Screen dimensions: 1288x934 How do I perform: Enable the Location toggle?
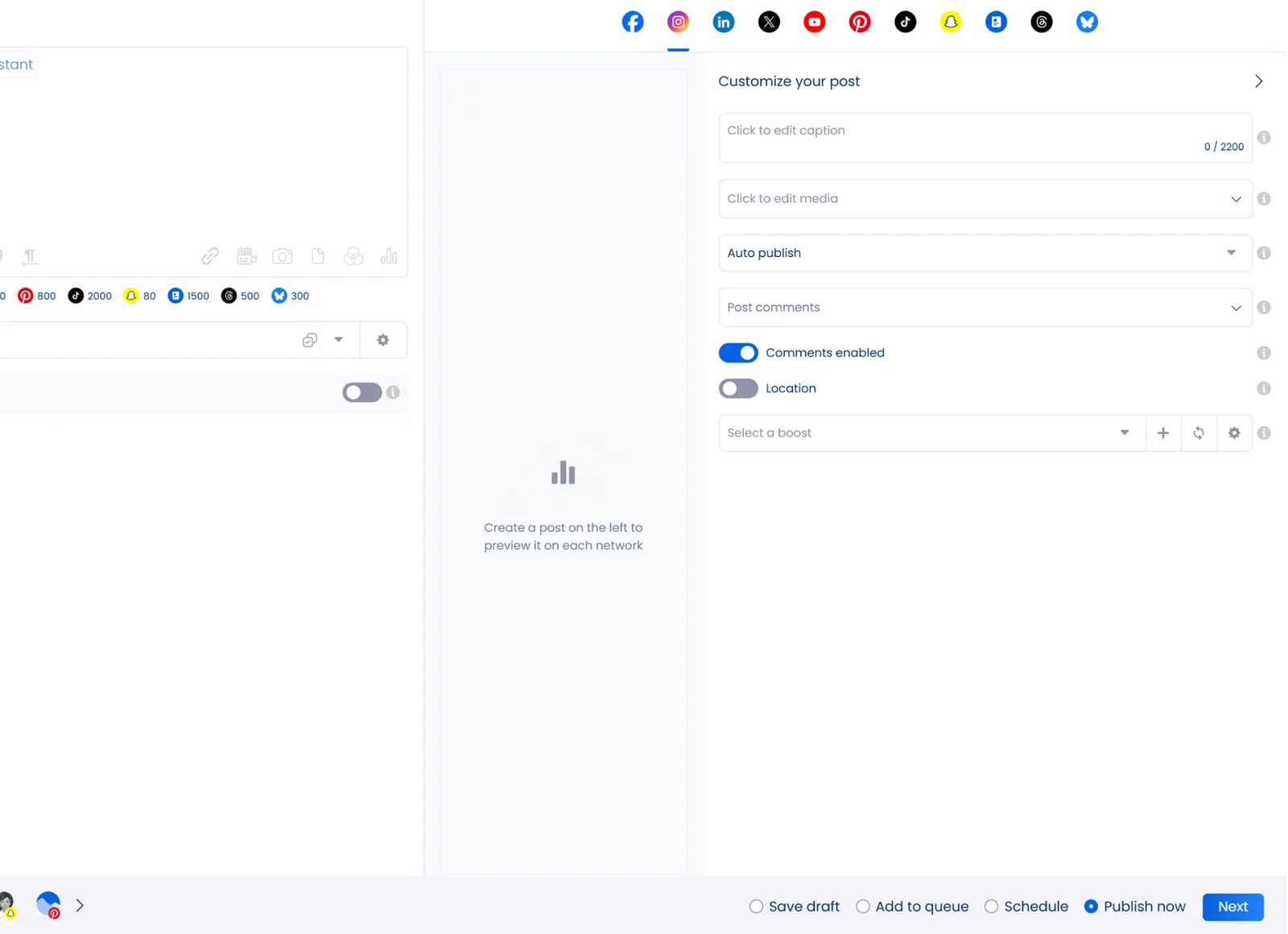coord(738,389)
